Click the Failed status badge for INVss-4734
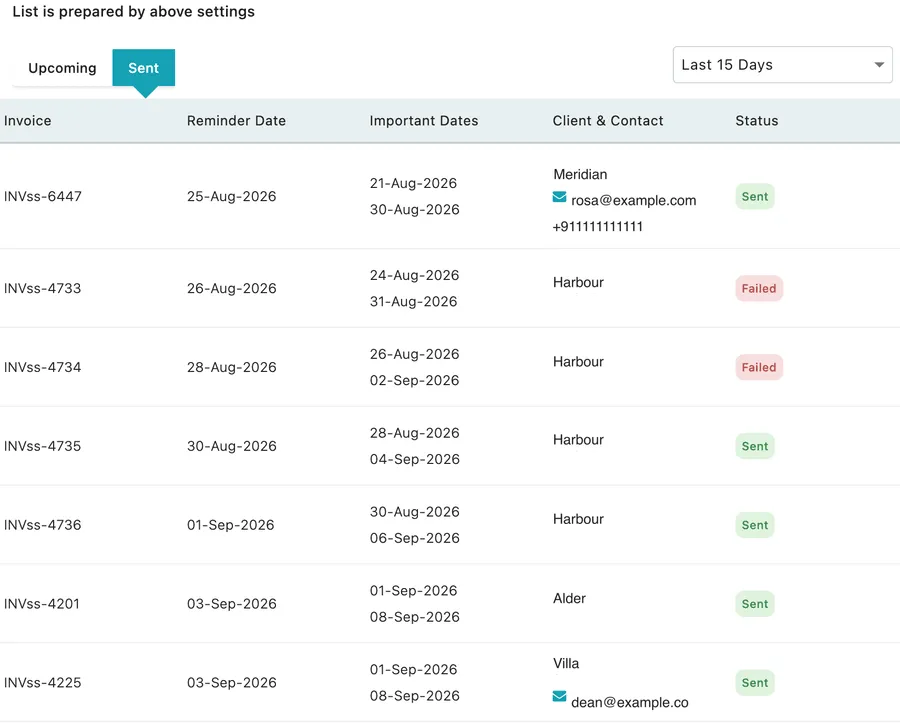Image resolution: width=900 pixels, height=725 pixels. 759,367
